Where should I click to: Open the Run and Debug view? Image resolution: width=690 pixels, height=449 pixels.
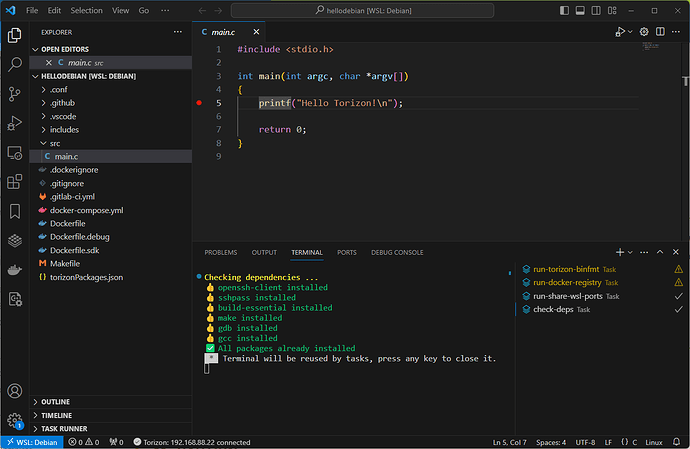click(15, 123)
